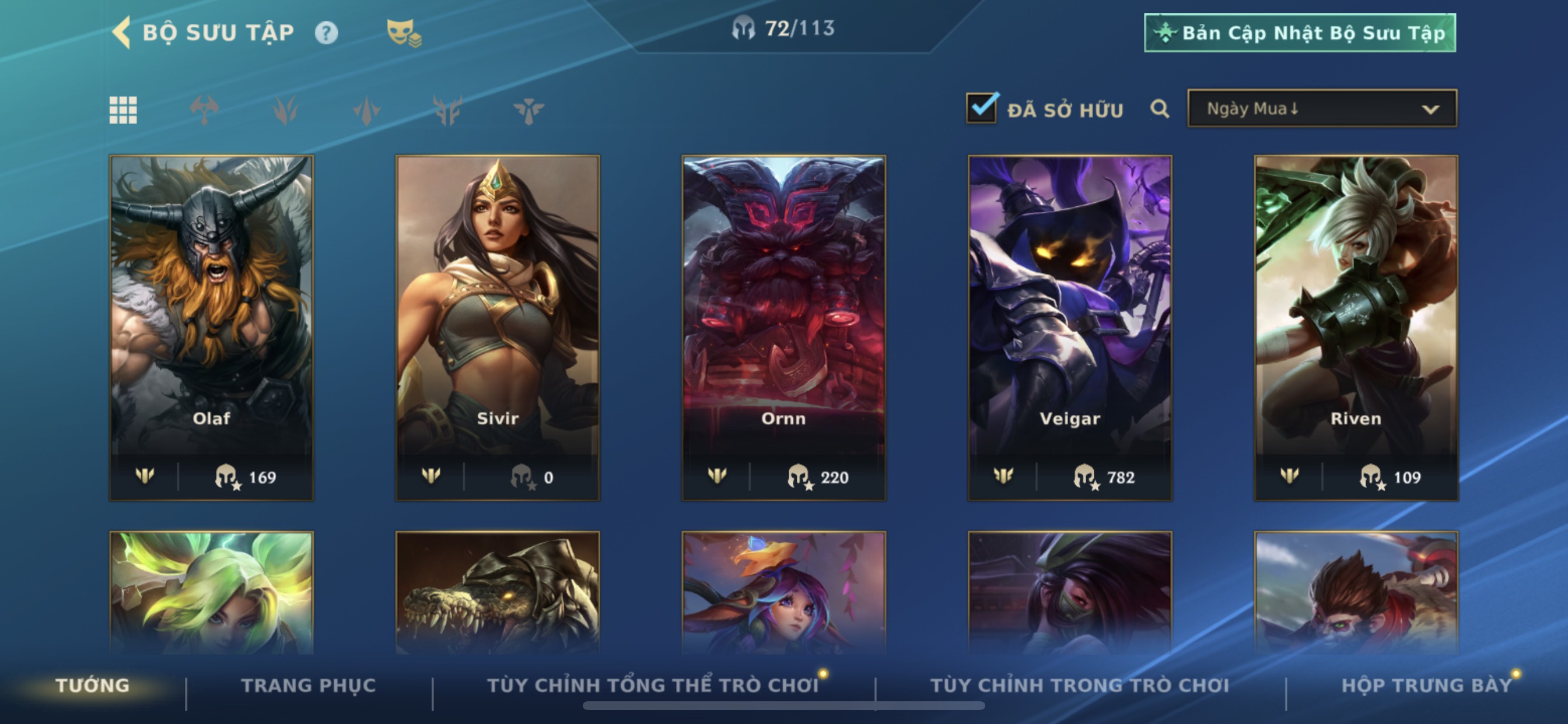
Task: Filter champions by the first role icon
Action: tap(204, 110)
